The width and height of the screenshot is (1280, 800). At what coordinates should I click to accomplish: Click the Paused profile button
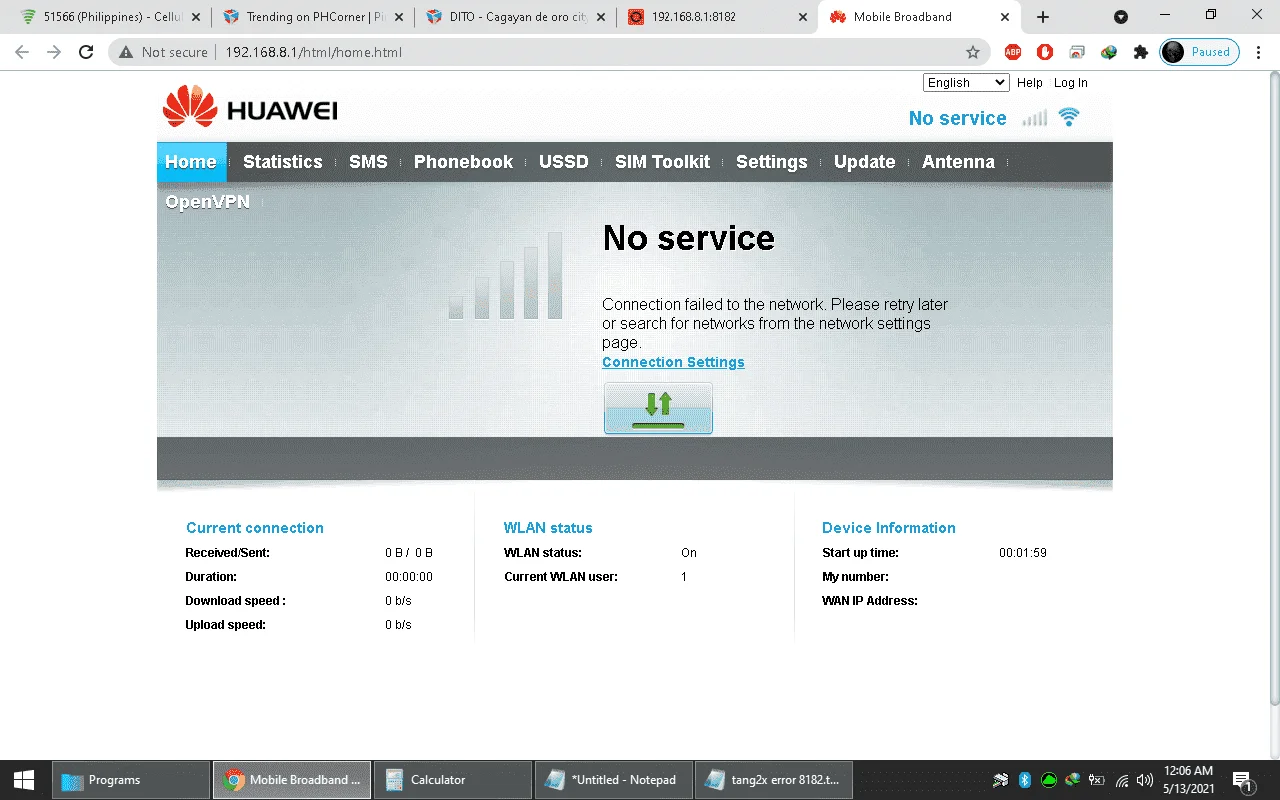(1199, 52)
